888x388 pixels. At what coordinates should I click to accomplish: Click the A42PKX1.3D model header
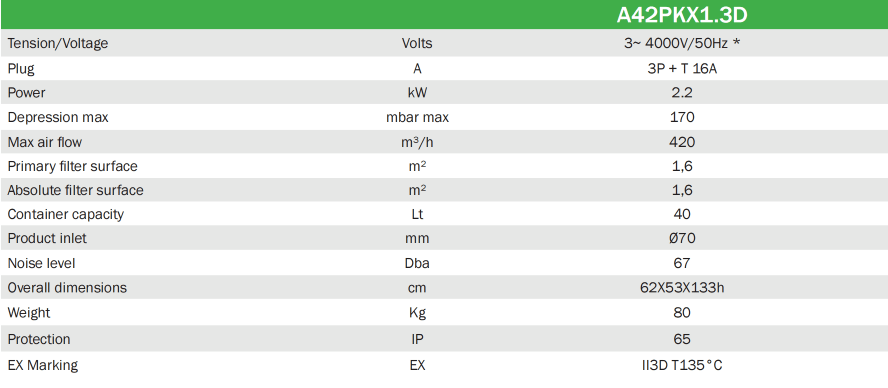tap(682, 15)
